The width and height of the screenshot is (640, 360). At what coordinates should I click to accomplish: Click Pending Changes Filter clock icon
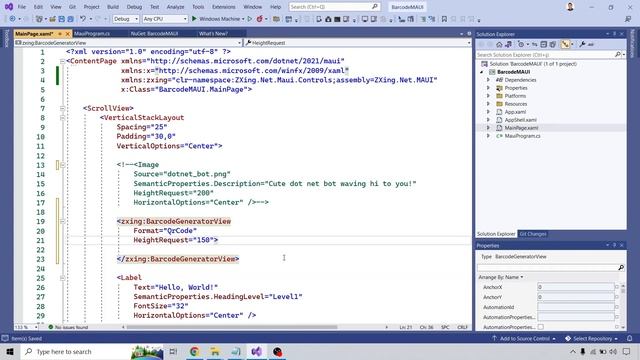coord(521,44)
